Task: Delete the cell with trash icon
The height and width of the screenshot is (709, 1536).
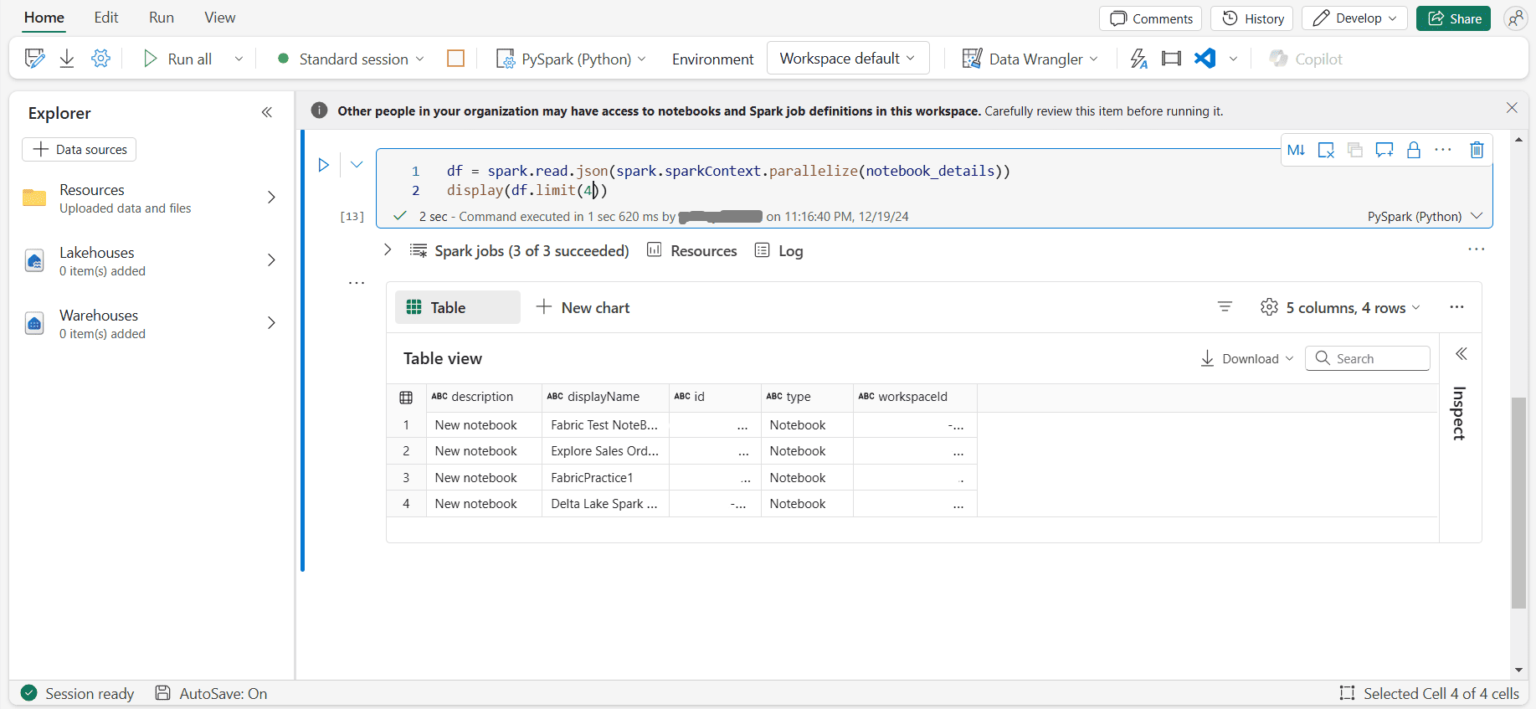Action: 1477,150
